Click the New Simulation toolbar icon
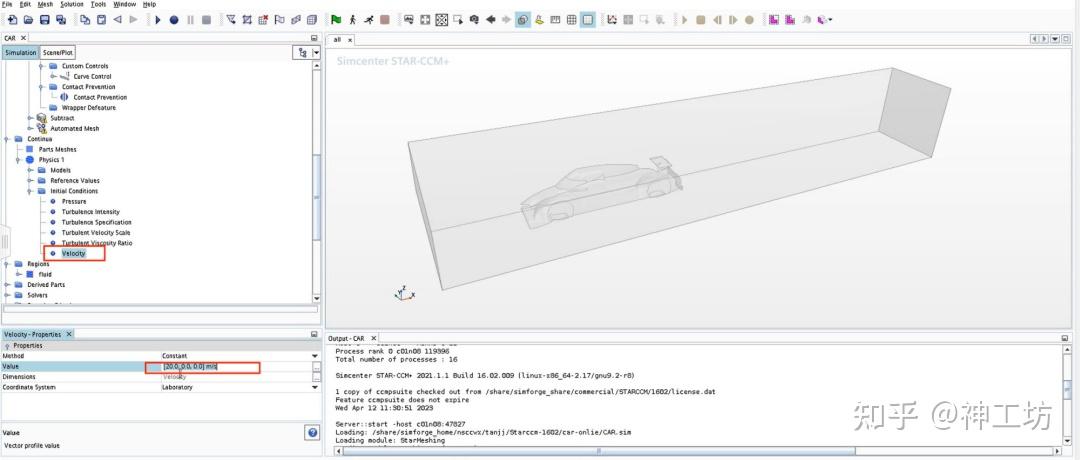Screen dimensions: 1080x460 [12, 20]
